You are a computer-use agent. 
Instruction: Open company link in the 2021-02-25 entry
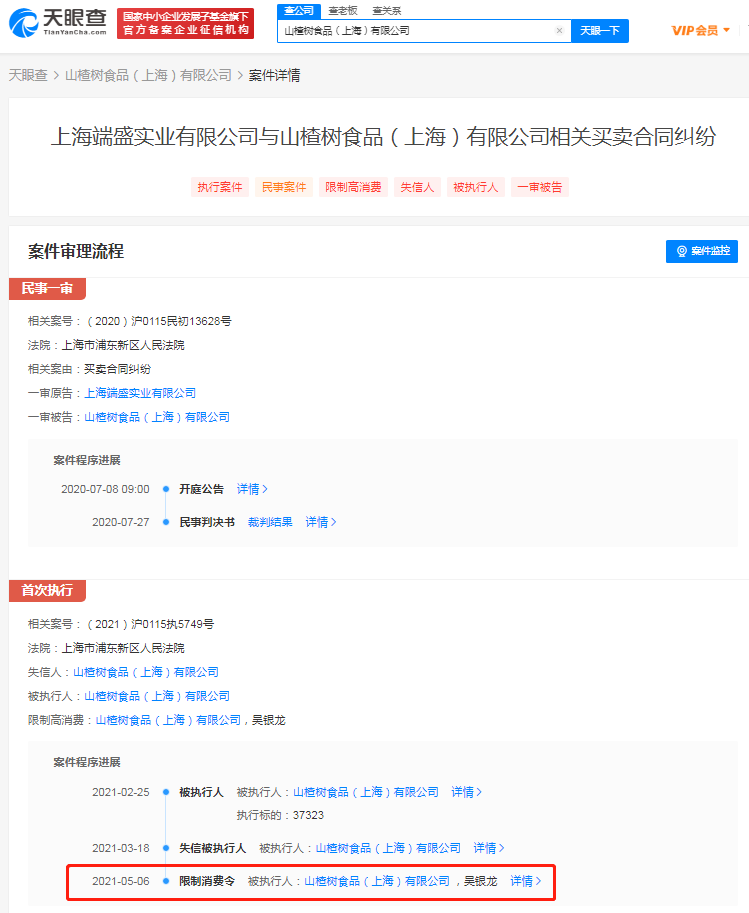point(365,792)
